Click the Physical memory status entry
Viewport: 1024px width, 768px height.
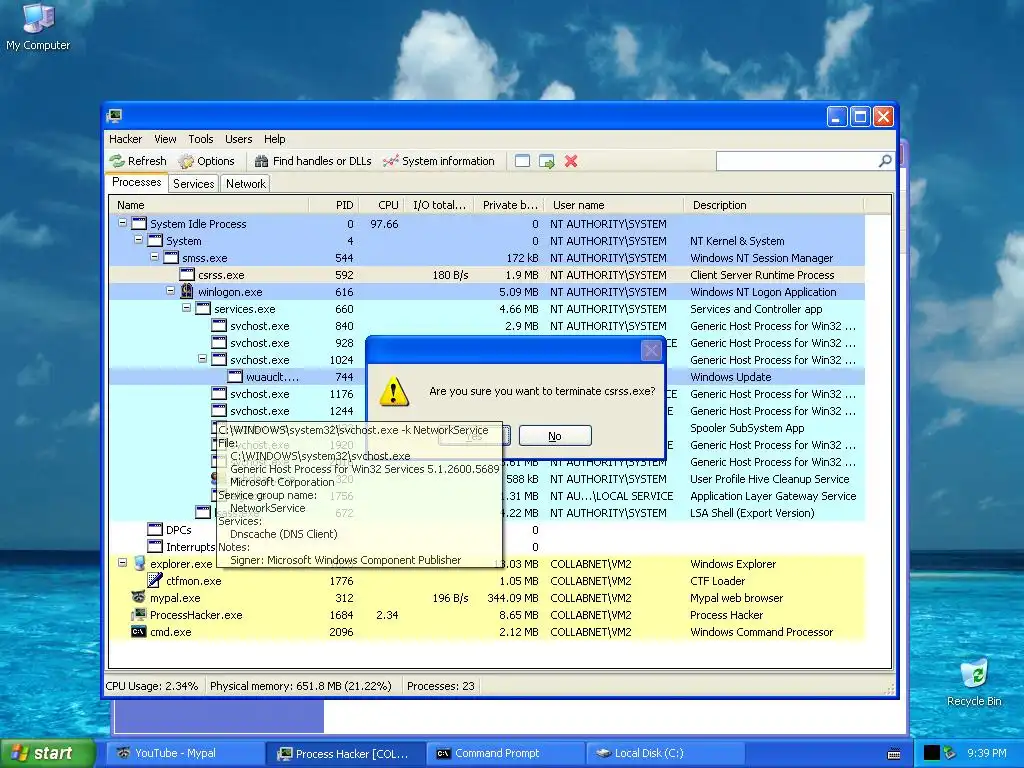click(300, 686)
